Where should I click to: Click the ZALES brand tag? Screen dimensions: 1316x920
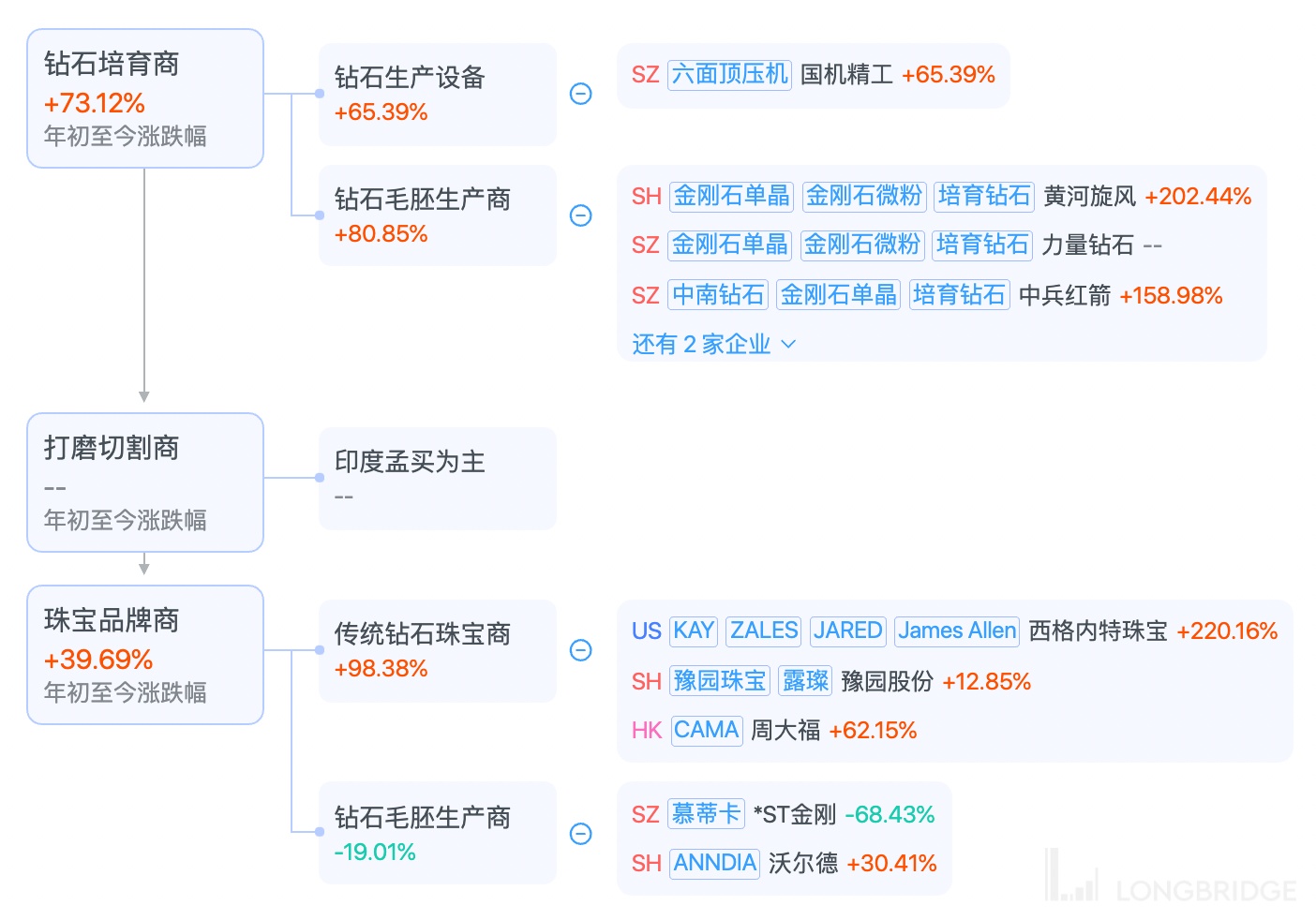tap(764, 631)
